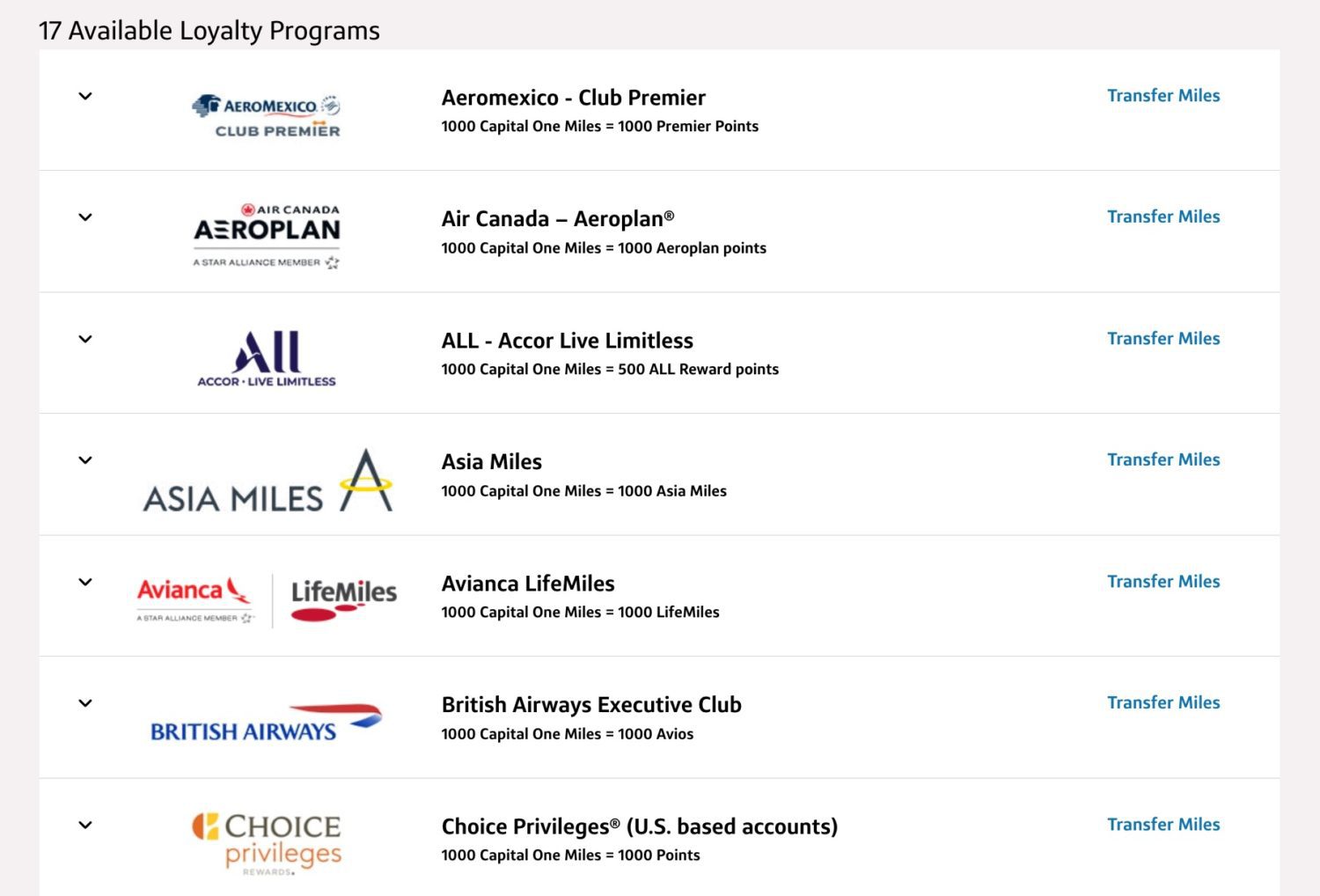Click Transfer Miles for Choice Privileges

[x=1163, y=825]
